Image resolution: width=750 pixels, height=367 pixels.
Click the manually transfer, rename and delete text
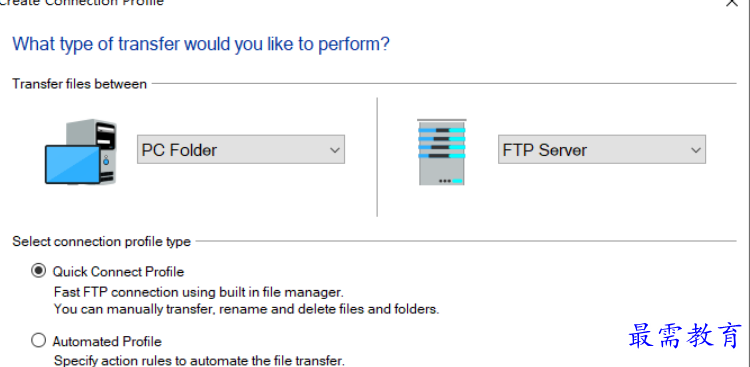click(x=246, y=309)
